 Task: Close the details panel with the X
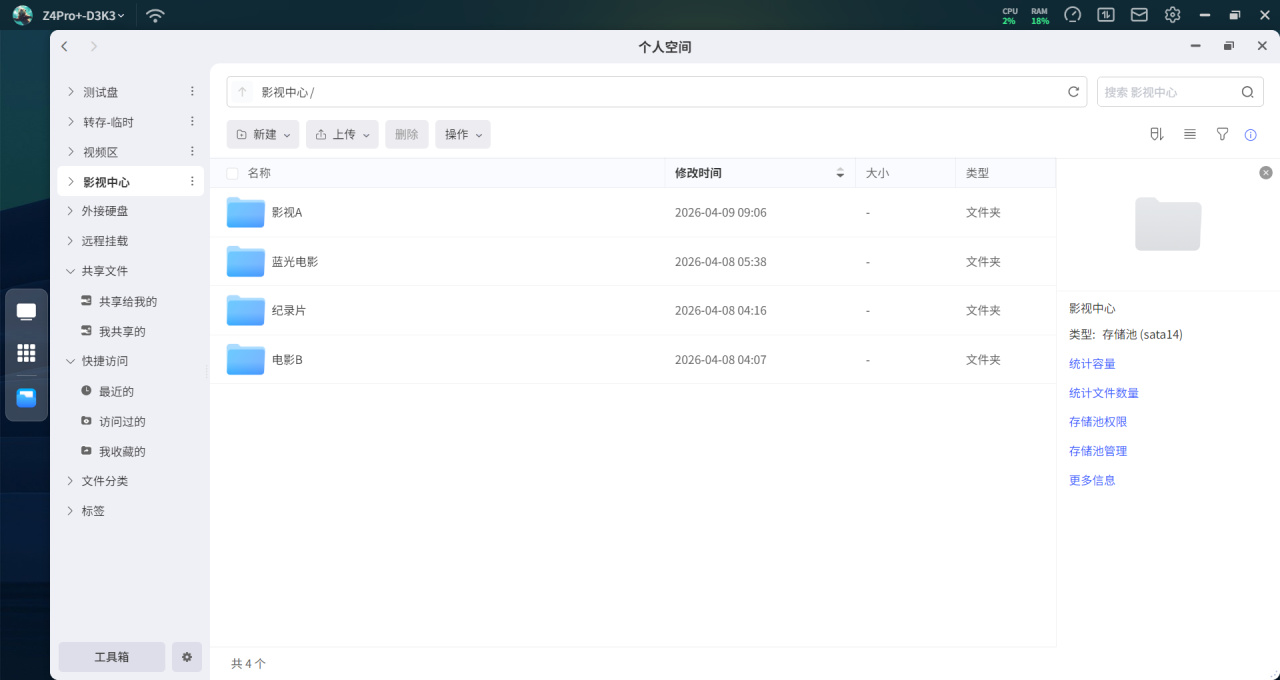pos(1266,173)
